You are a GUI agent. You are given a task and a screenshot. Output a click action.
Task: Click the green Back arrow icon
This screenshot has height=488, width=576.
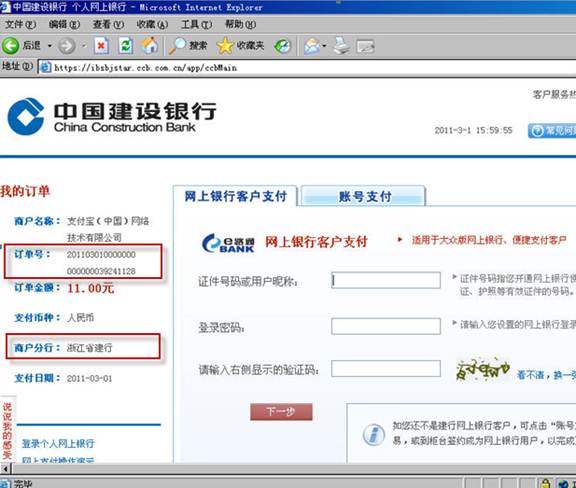10,46
